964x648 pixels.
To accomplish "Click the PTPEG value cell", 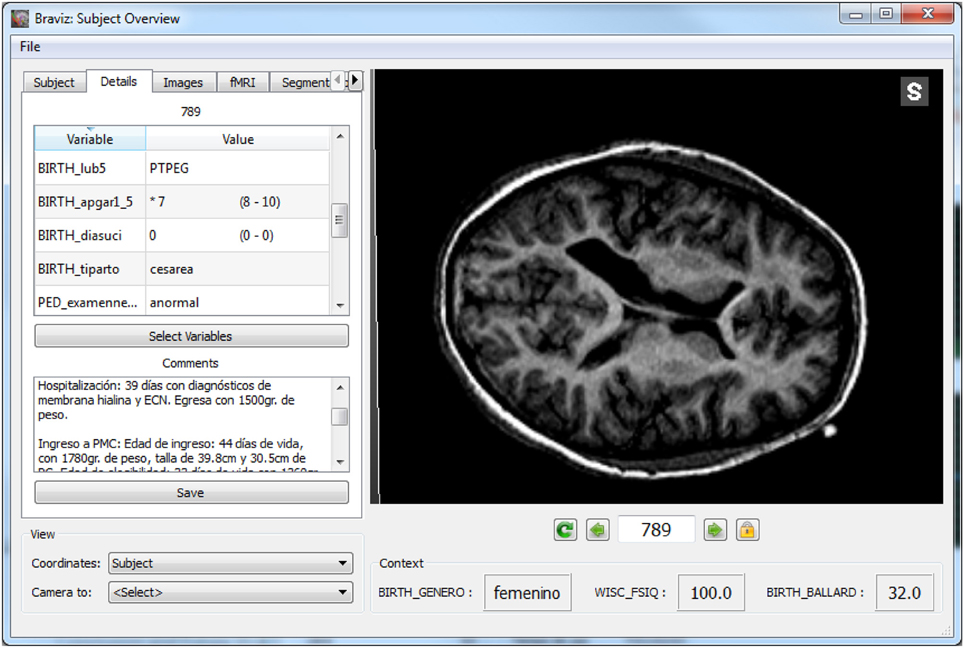I will click(x=238, y=168).
